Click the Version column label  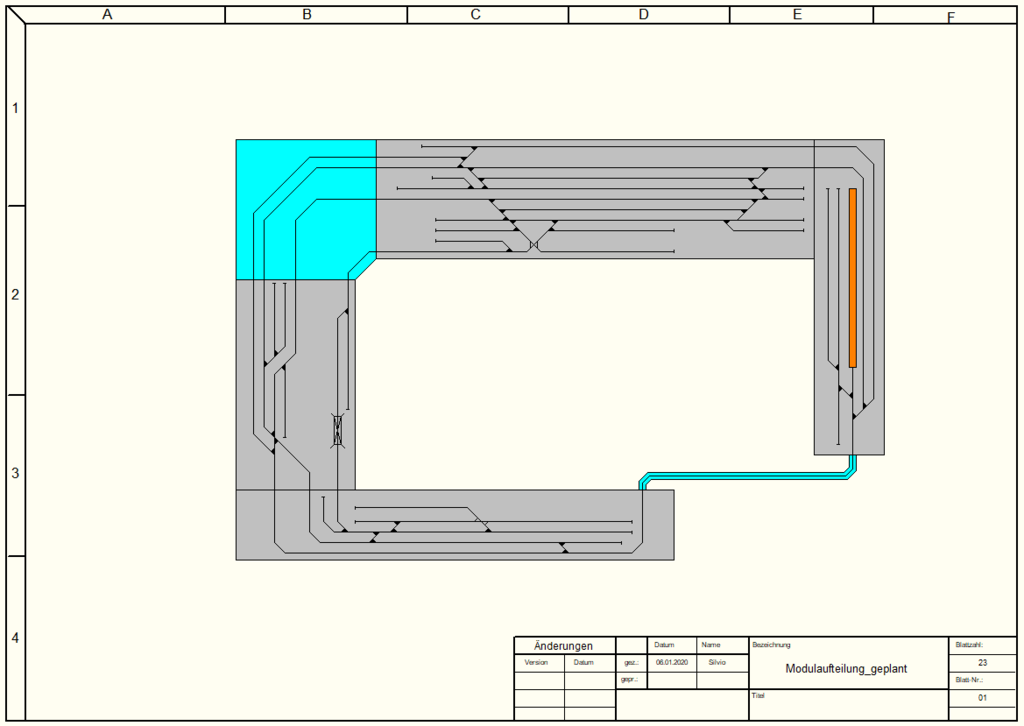tap(537, 662)
